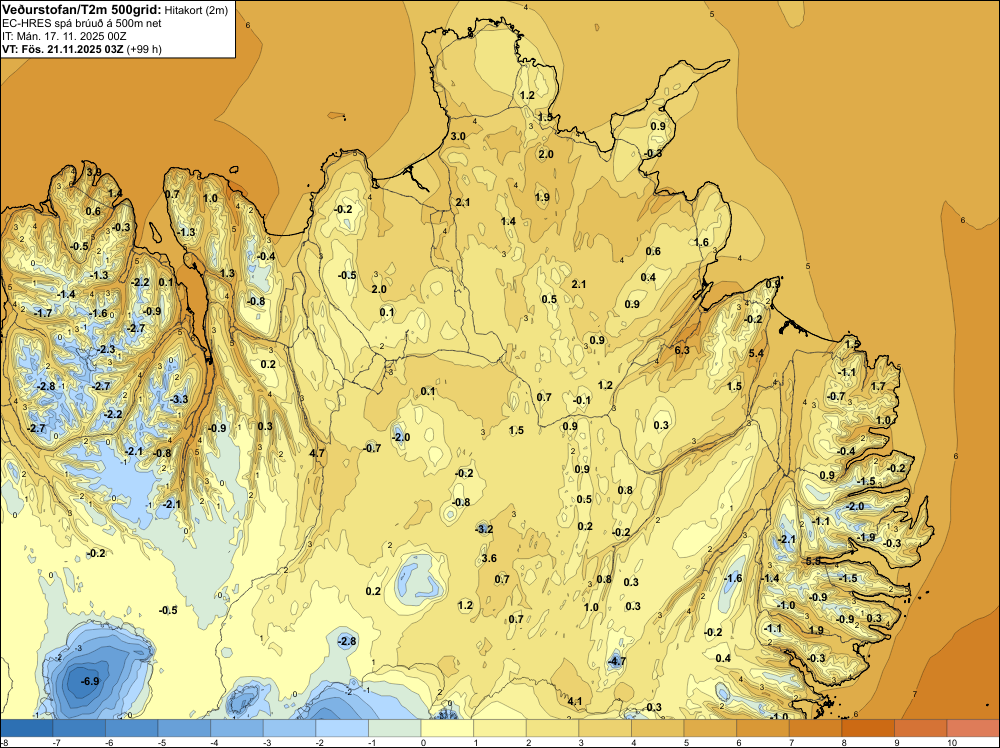Click the legend scale label -4
Screen dimensions: 1000x748
(215, 742)
